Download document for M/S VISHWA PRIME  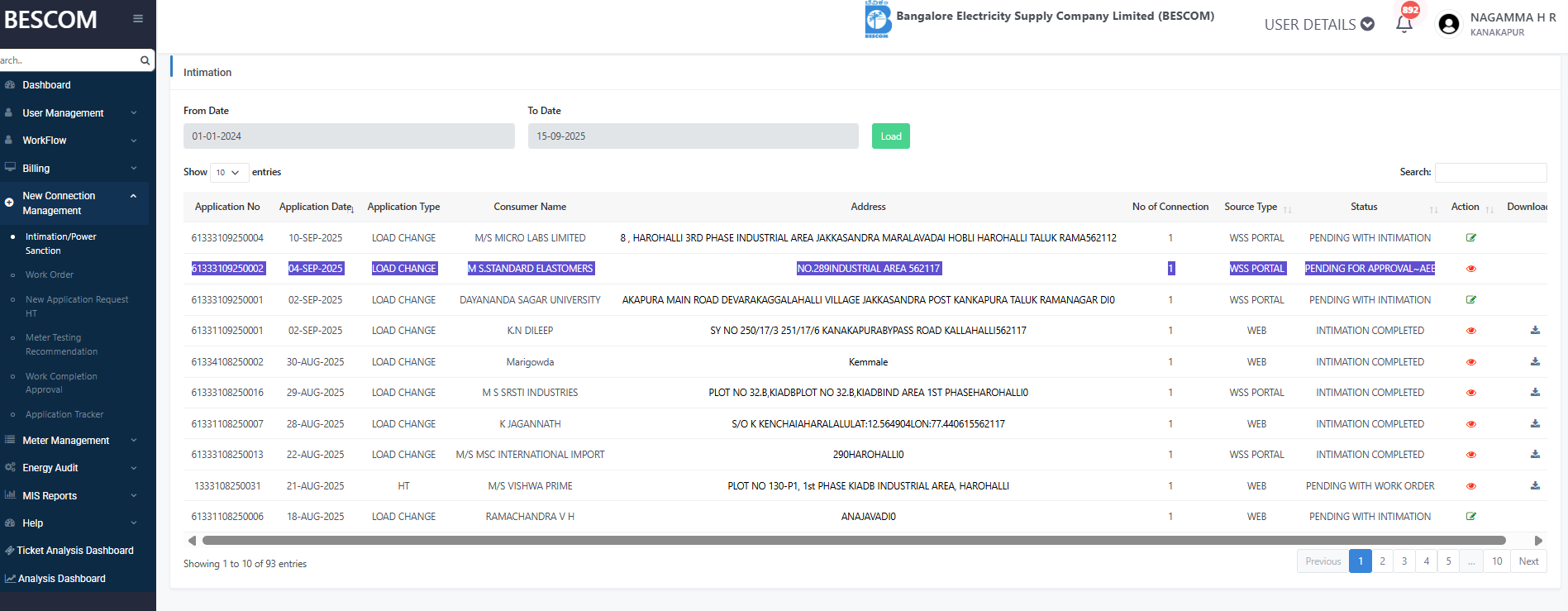coord(1534,486)
